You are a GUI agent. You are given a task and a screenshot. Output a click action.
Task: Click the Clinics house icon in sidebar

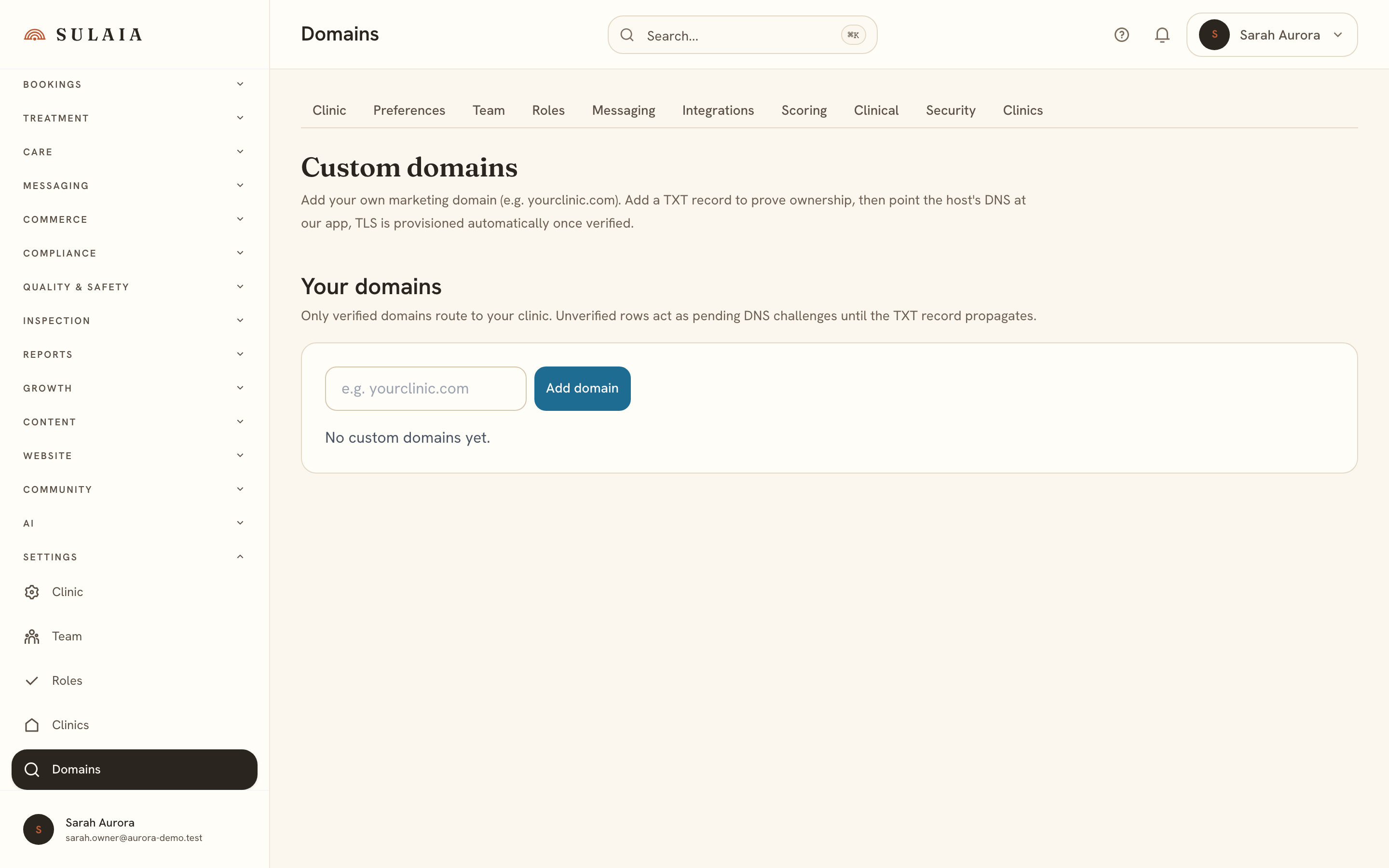click(x=32, y=725)
